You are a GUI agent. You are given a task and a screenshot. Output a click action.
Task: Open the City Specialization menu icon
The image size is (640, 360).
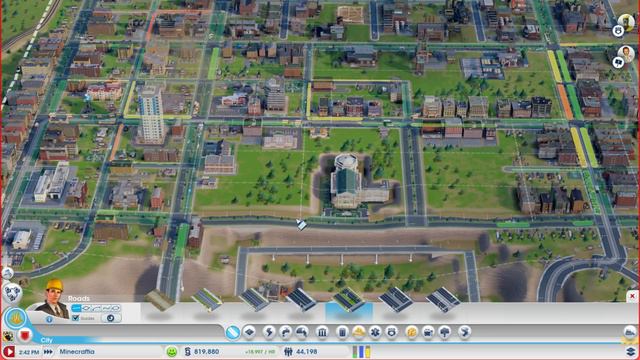pos(464,332)
